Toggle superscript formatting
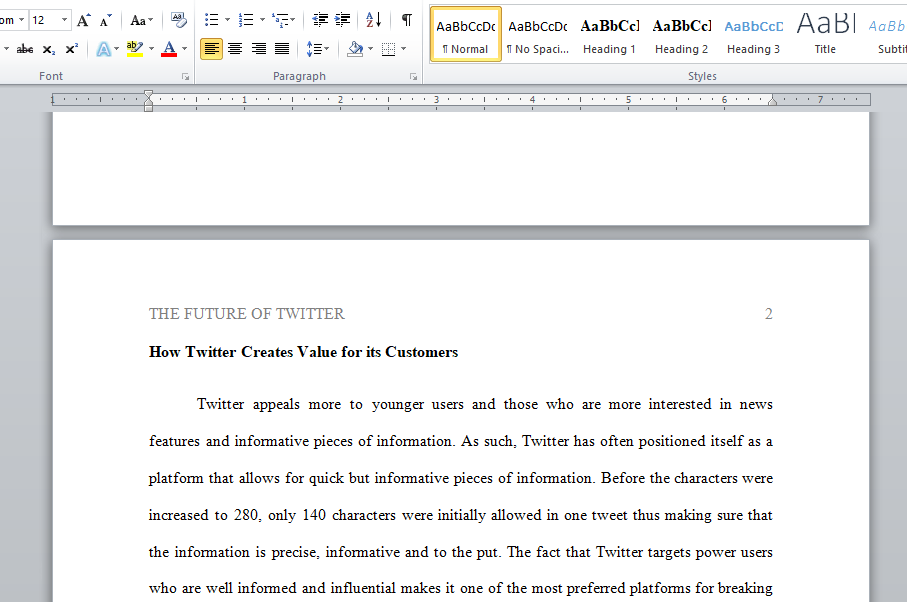This screenshot has height=602, width=907. coord(71,49)
